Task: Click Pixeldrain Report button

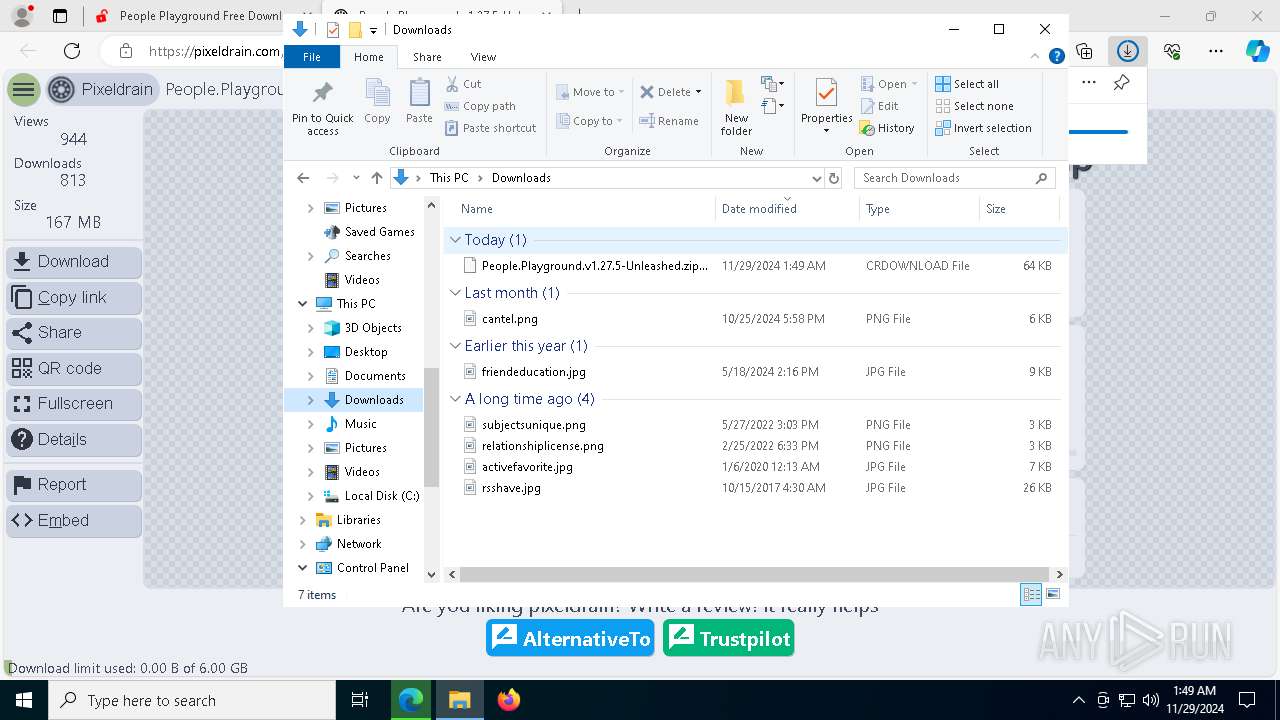Action: click(73, 485)
